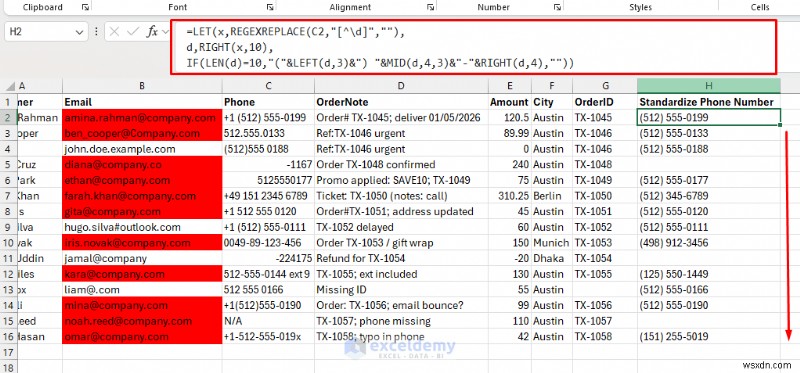Select note 'Refund for TX-1054'
The height and width of the screenshot is (373, 800).
(401, 258)
